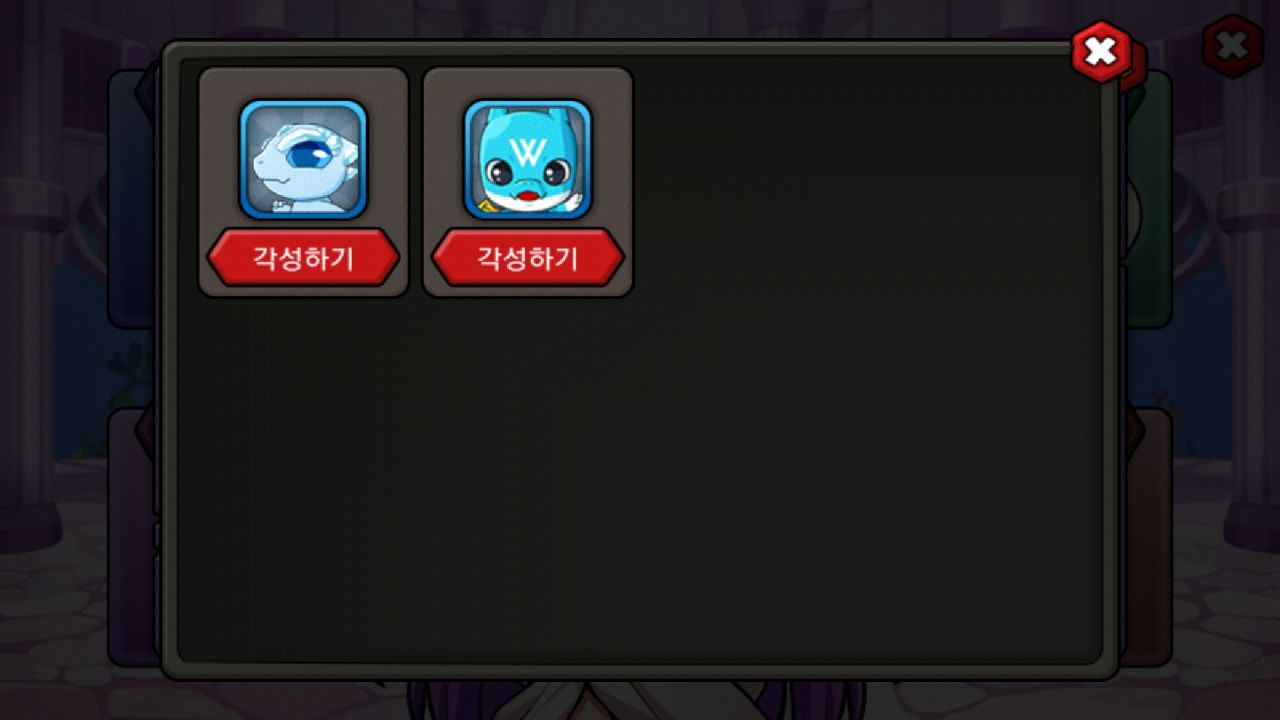The width and height of the screenshot is (1280, 720).
Task: Click the dimmed blue panel behind left edge
Action: coord(133,200)
